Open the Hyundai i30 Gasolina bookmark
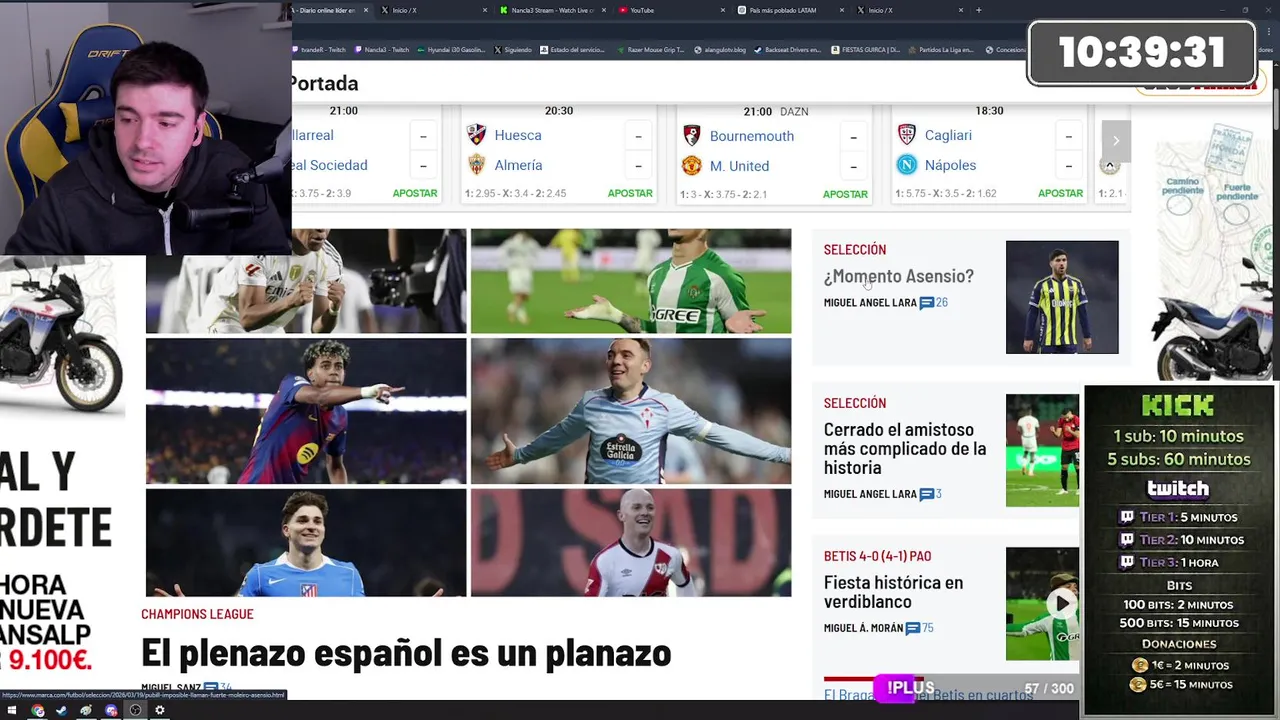 (452, 49)
